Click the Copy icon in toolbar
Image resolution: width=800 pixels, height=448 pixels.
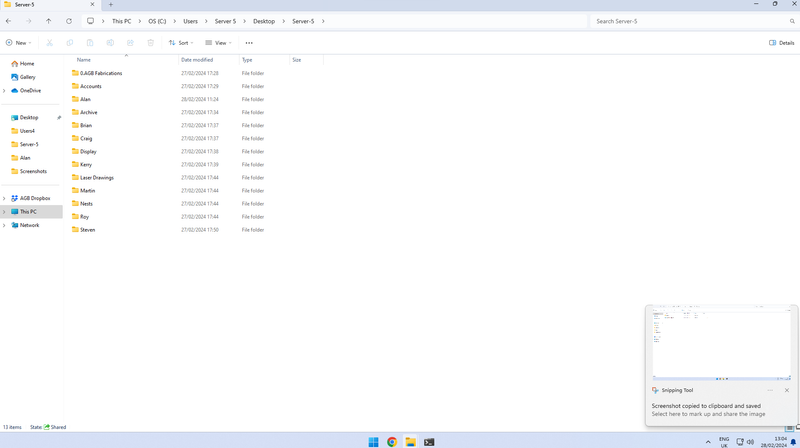(x=70, y=43)
